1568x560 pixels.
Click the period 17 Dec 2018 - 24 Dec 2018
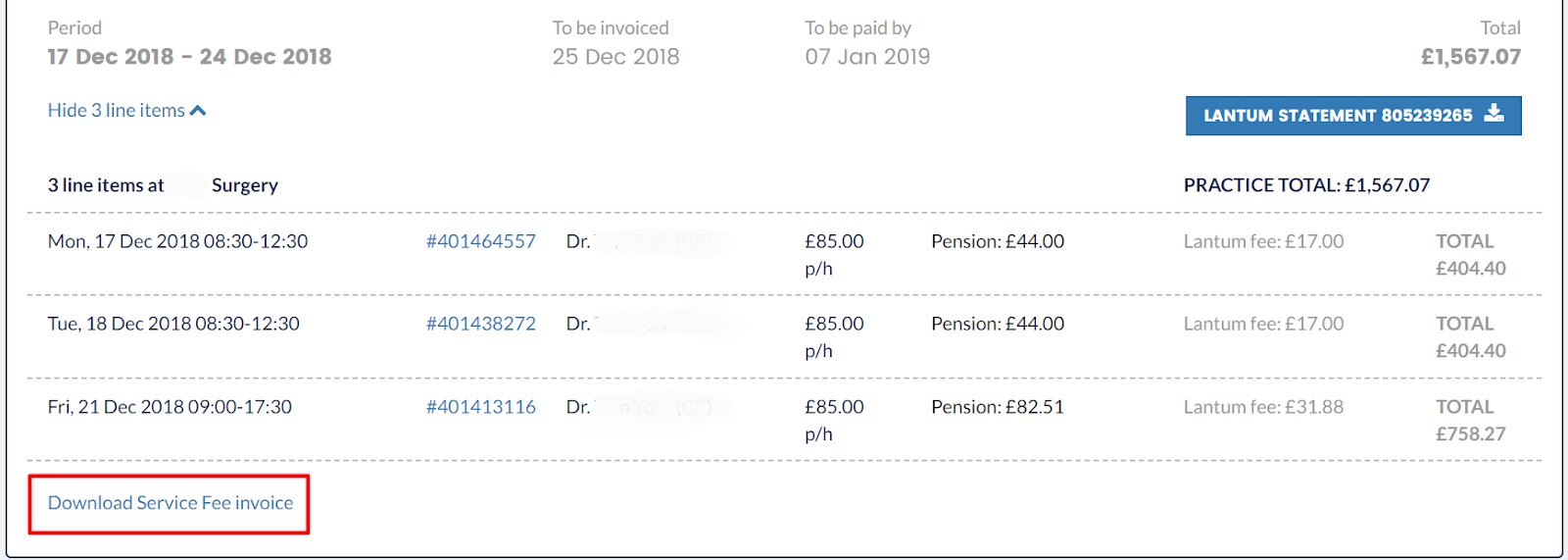click(x=189, y=57)
